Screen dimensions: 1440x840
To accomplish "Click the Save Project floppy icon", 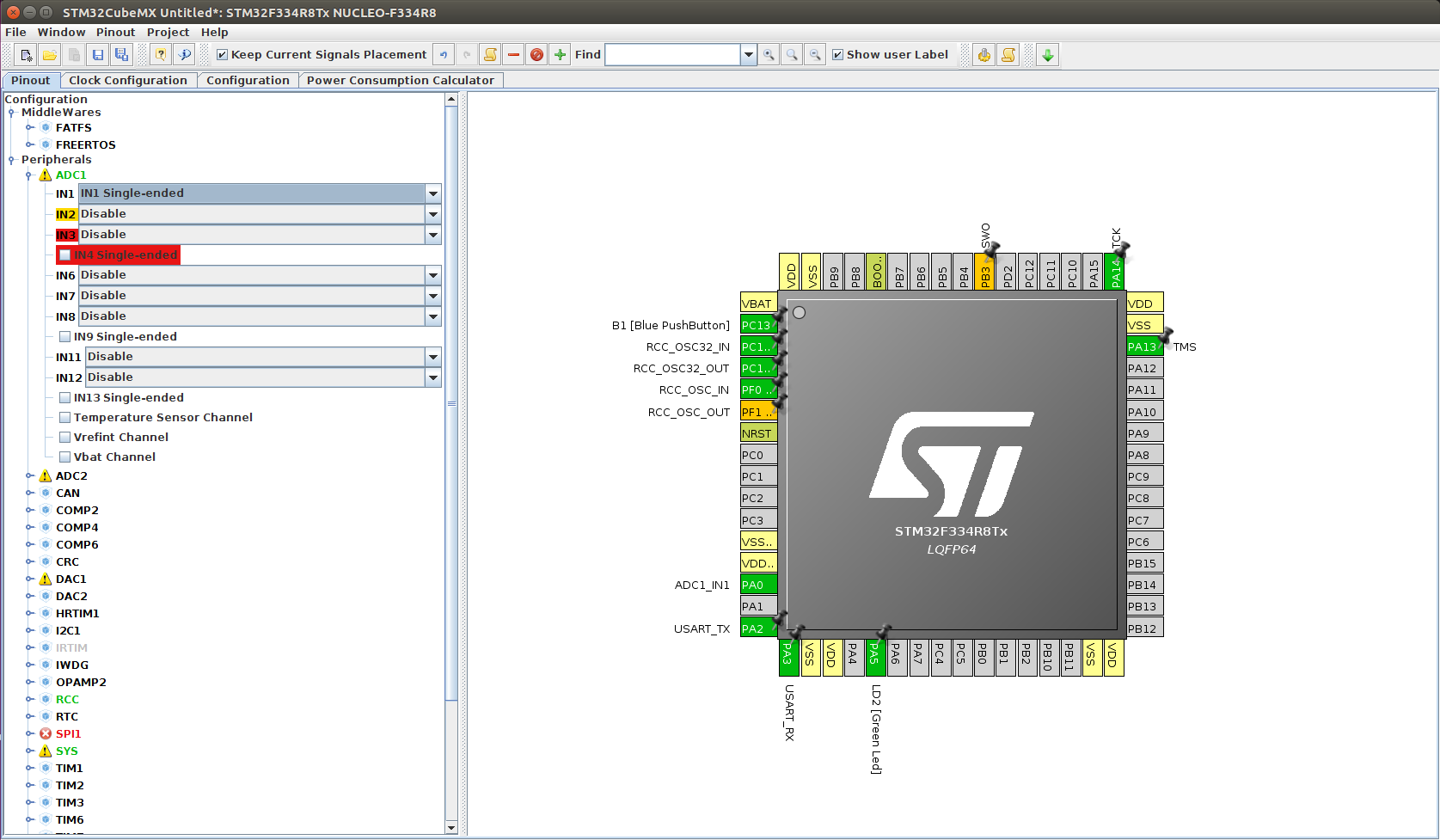I will [x=98, y=55].
